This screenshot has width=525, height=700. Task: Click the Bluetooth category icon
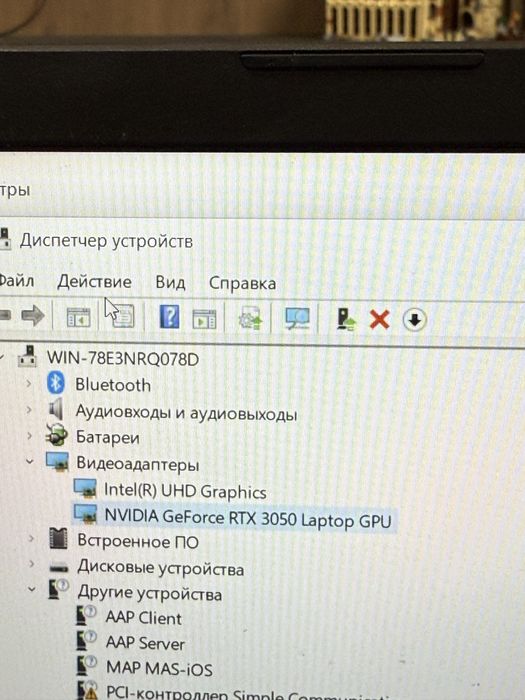(56, 383)
